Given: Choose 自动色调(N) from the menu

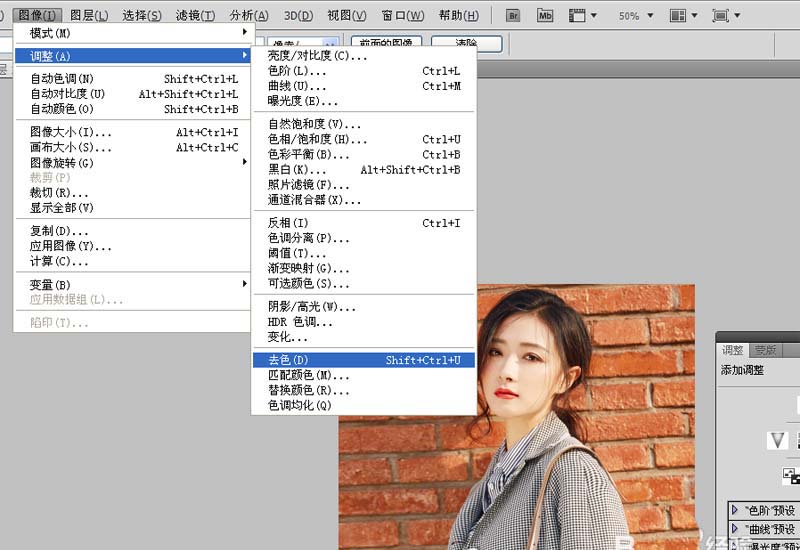Looking at the screenshot, I should pos(132,79).
